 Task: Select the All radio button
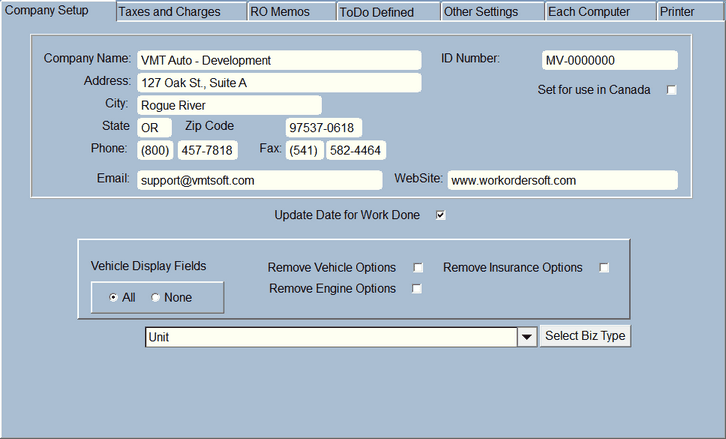tap(113, 298)
